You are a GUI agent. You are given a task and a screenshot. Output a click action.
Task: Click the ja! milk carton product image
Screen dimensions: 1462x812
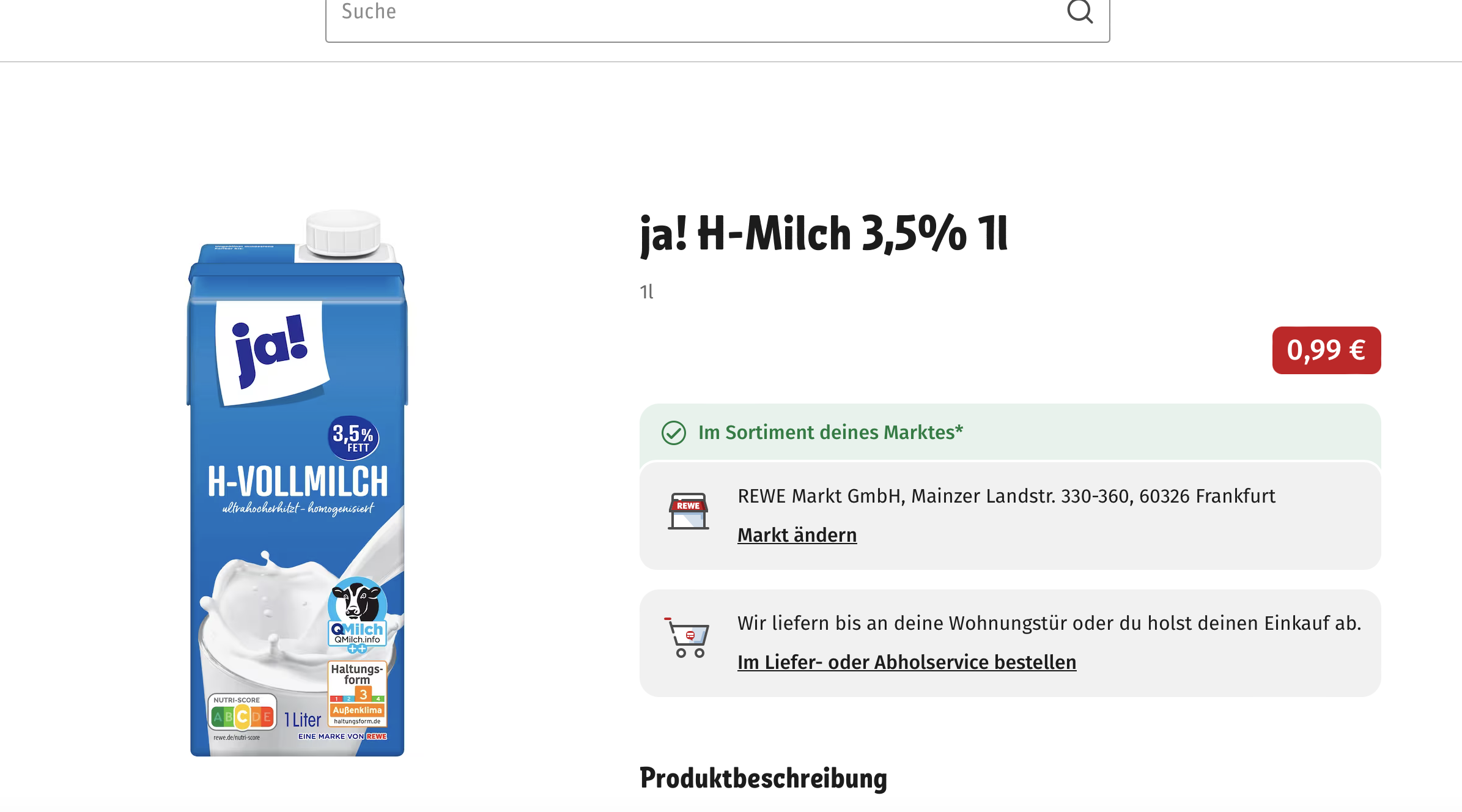pos(297,483)
